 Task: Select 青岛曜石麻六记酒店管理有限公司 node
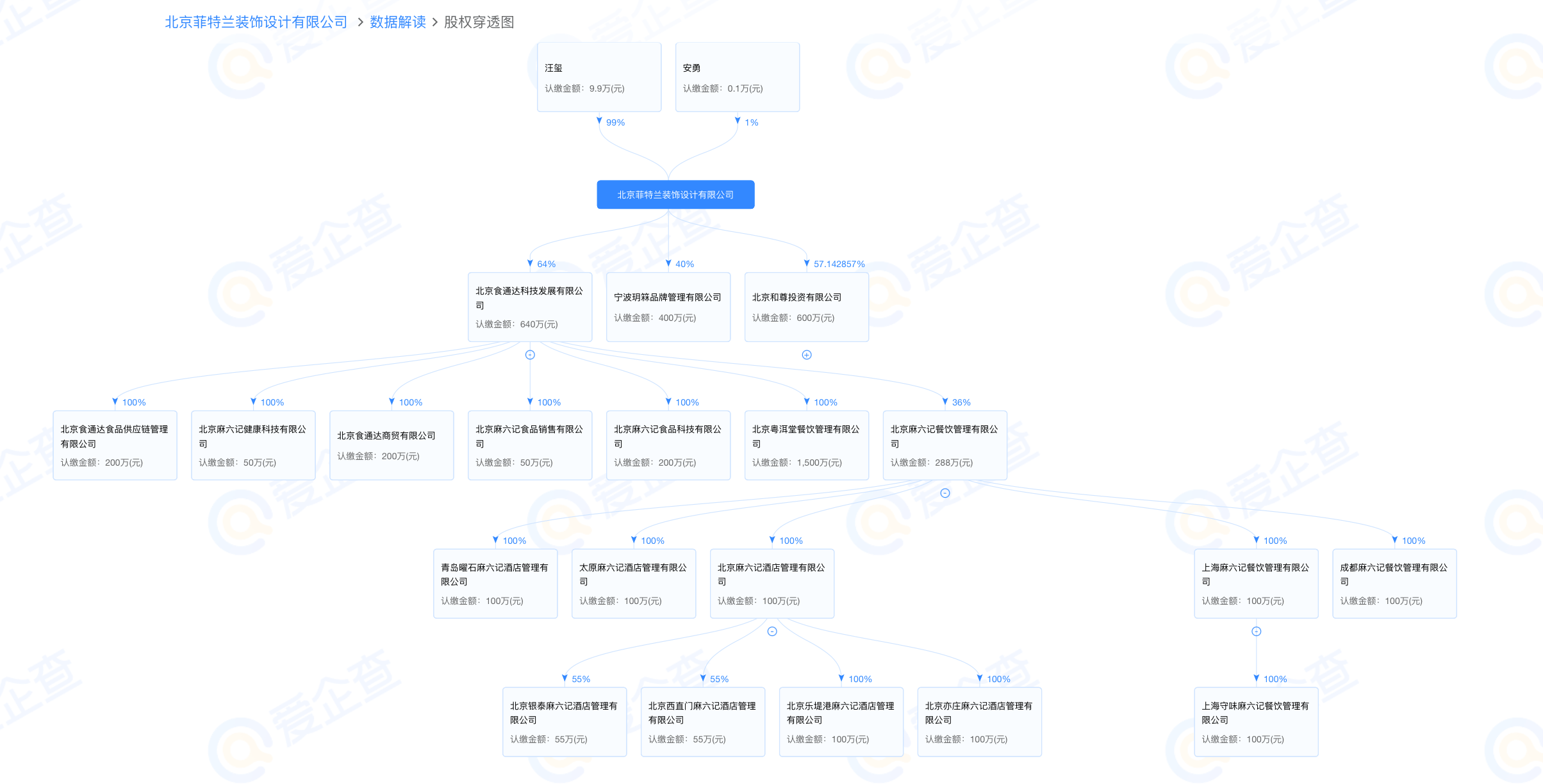pyautogui.click(x=495, y=584)
